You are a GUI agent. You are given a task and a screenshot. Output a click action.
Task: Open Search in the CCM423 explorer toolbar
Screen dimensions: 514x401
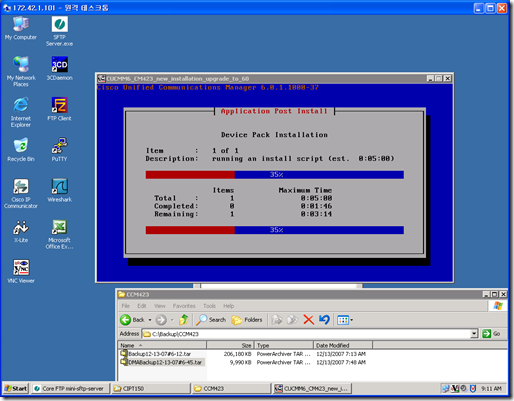pyautogui.click(x=211, y=320)
